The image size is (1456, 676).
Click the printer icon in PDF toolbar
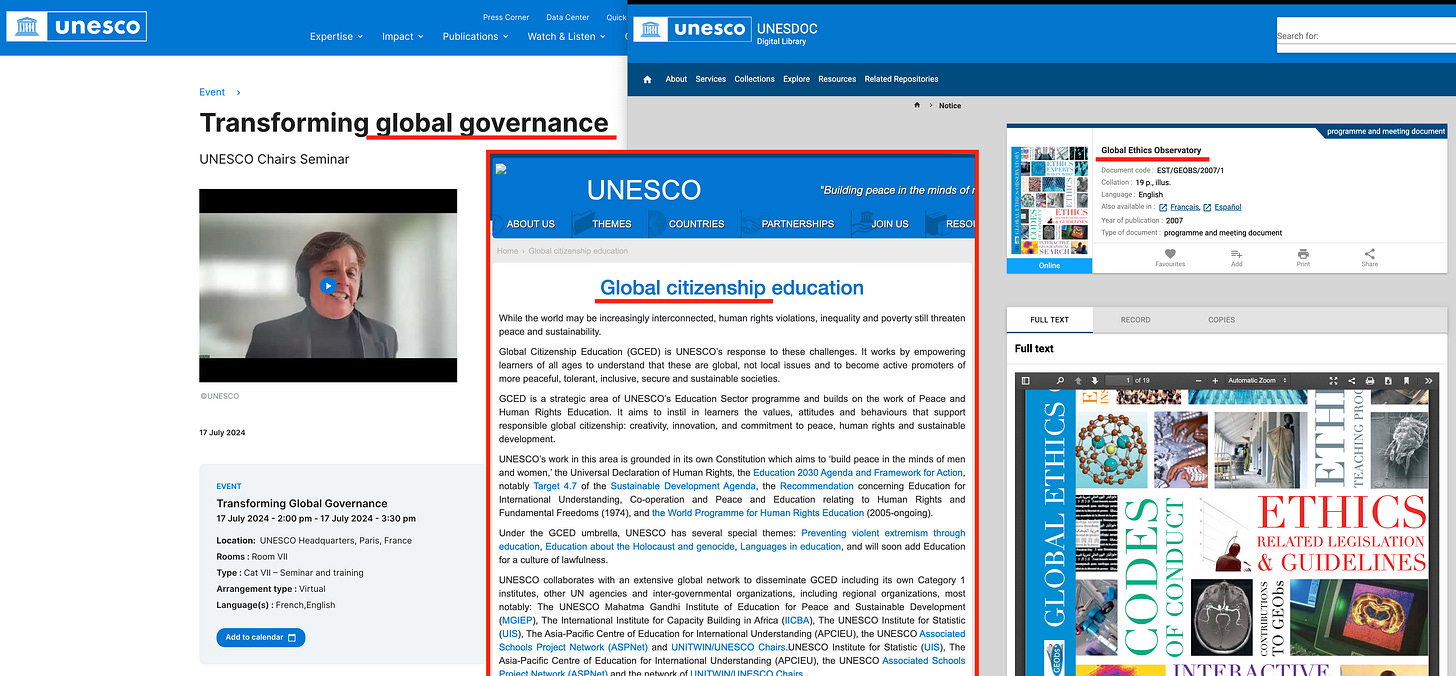pyautogui.click(x=1370, y=381)
